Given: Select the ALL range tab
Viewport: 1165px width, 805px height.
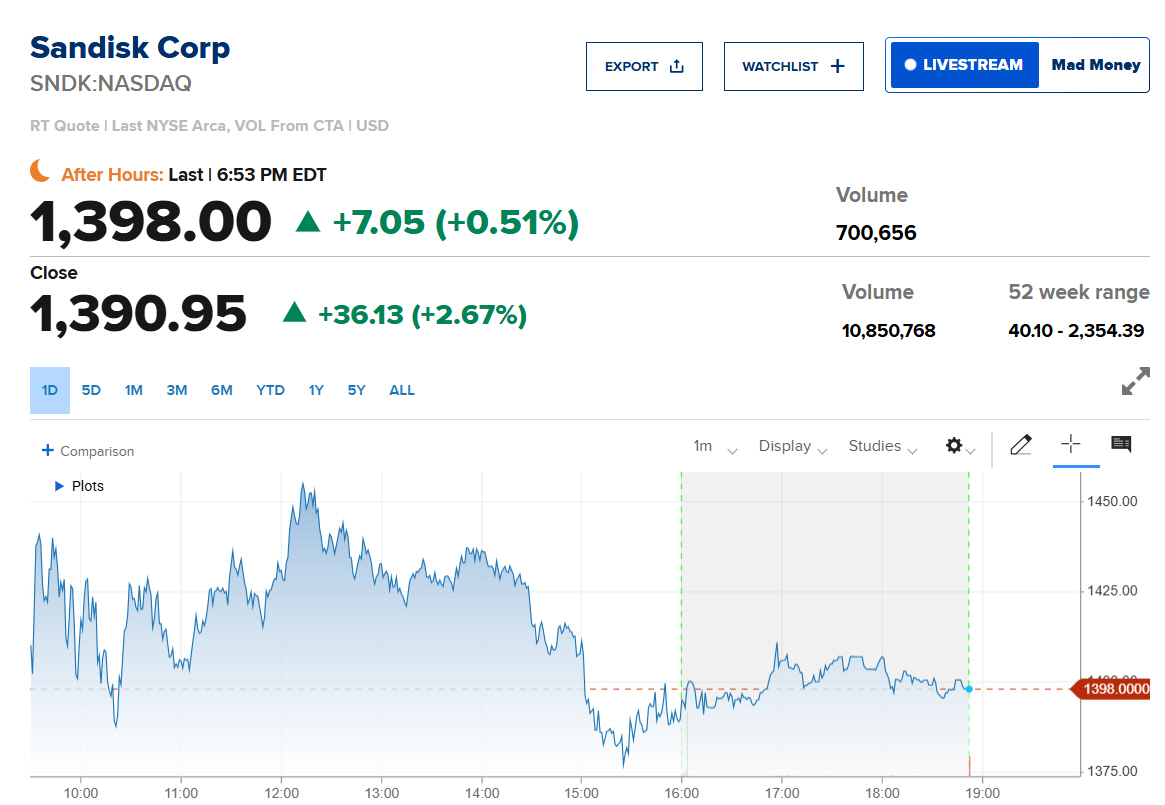Looking at the screenshot, I should [402, 390].
